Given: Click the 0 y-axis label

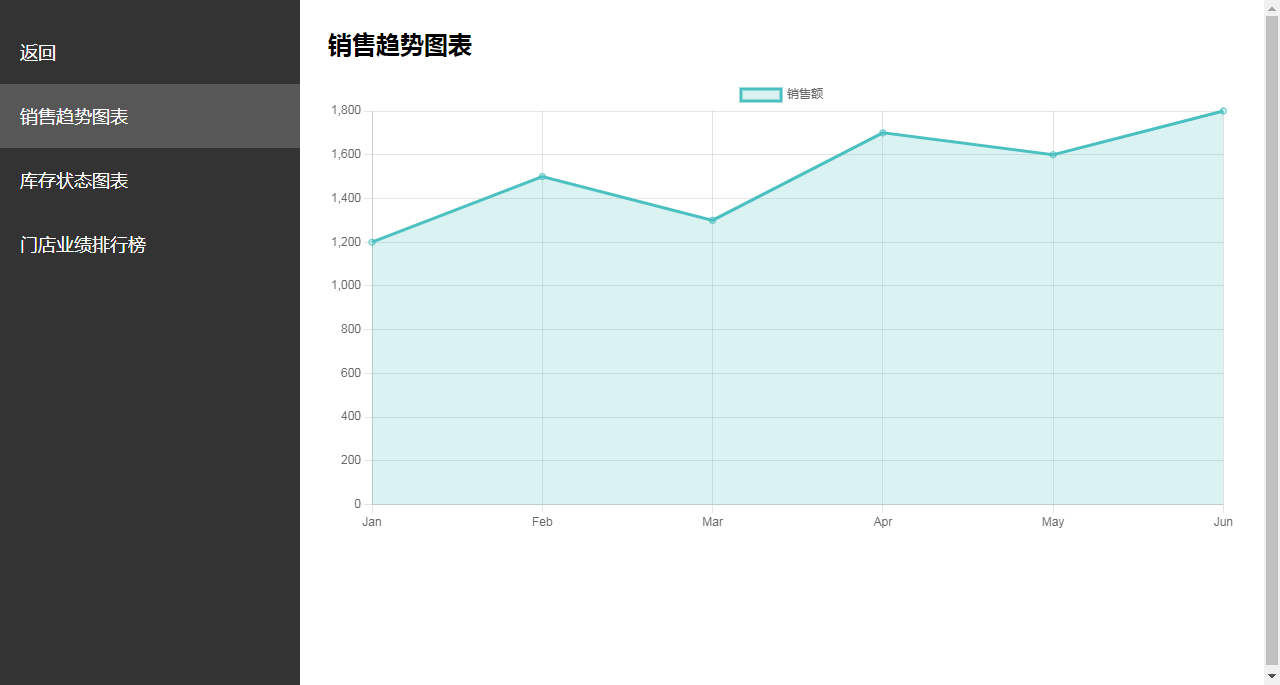Looking at the screenshot, I should (x=357, y=504).
